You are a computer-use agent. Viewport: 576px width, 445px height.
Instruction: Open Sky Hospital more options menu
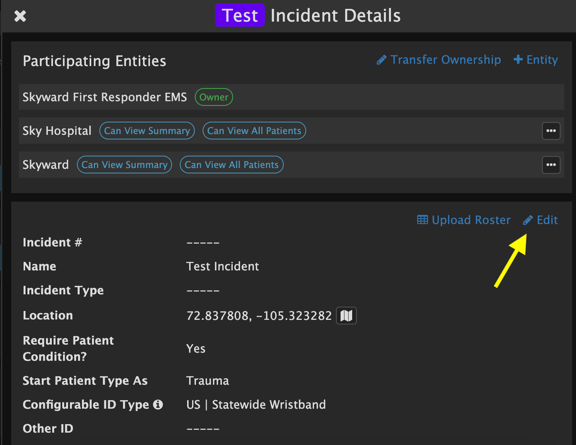click(x=551, y=131)
